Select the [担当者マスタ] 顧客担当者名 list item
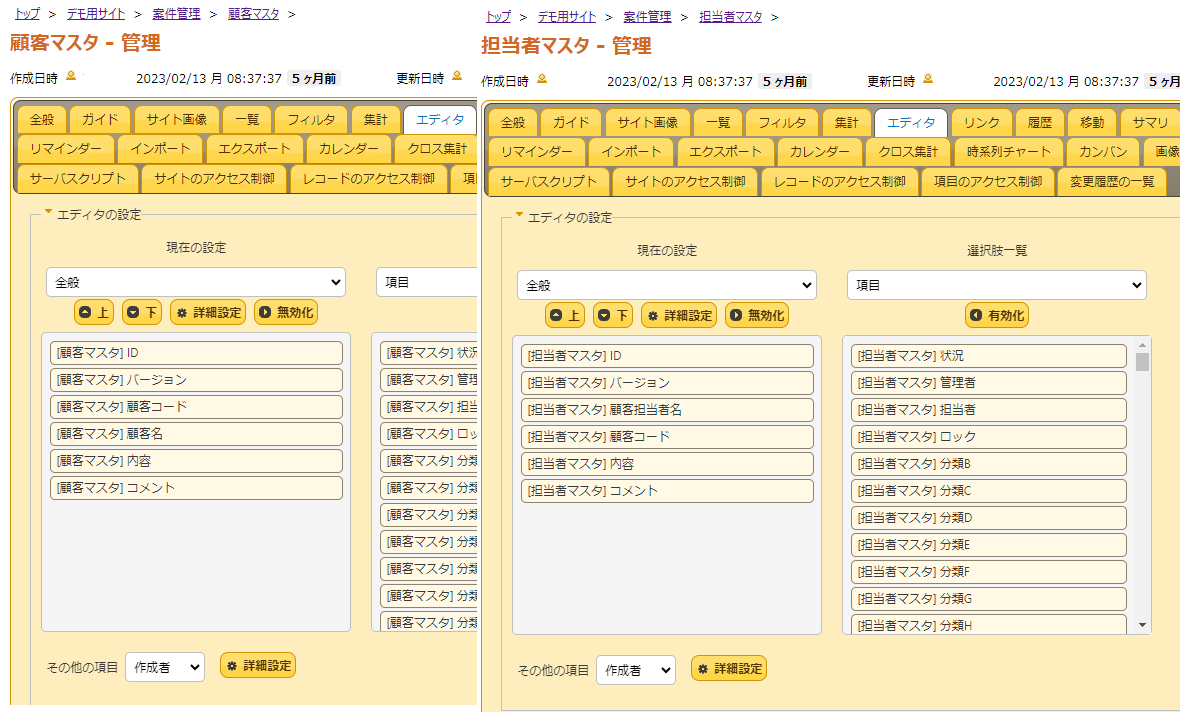The image size is (1181, 712). pyautogui.click(x=667, y=410)
